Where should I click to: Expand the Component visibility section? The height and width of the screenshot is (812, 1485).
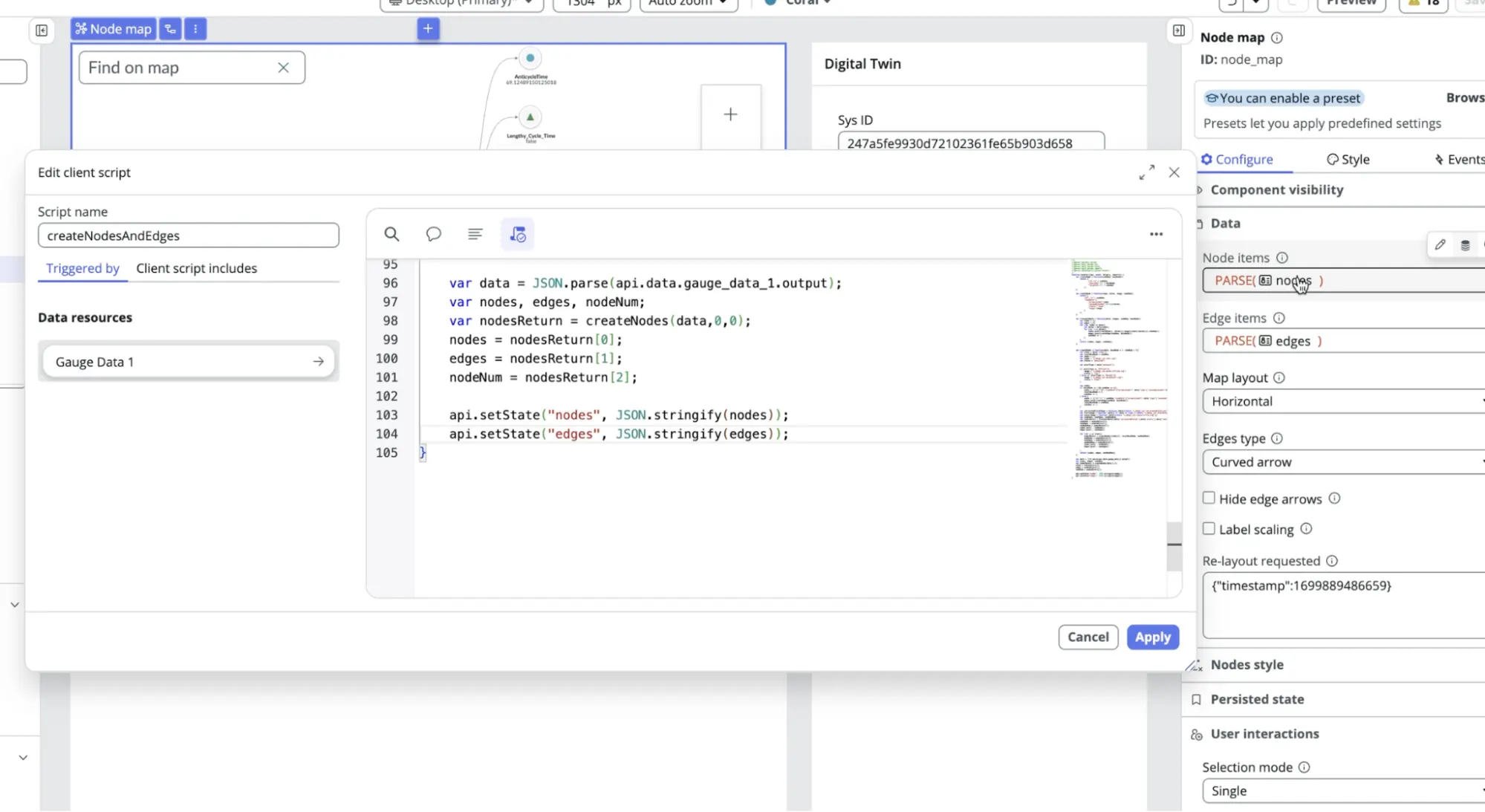[x=1276, y=190]
